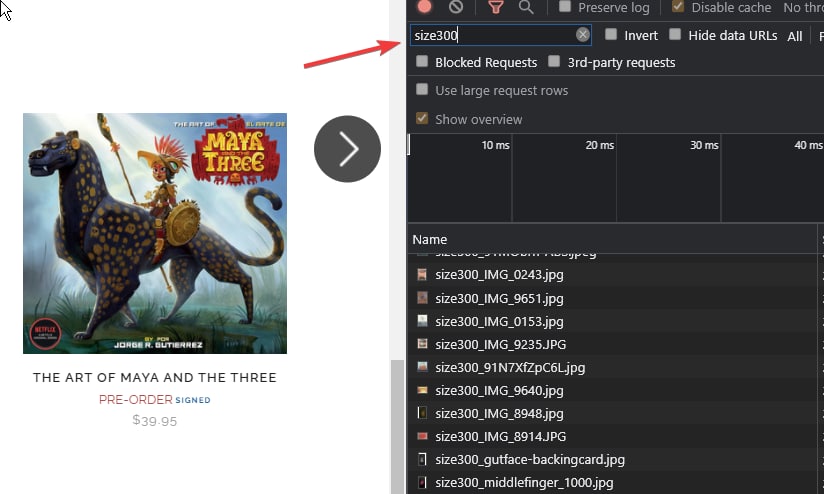
Task: Click thumbnail icon of size300_IMG_9235.JPG
Action: click(422, 344)
